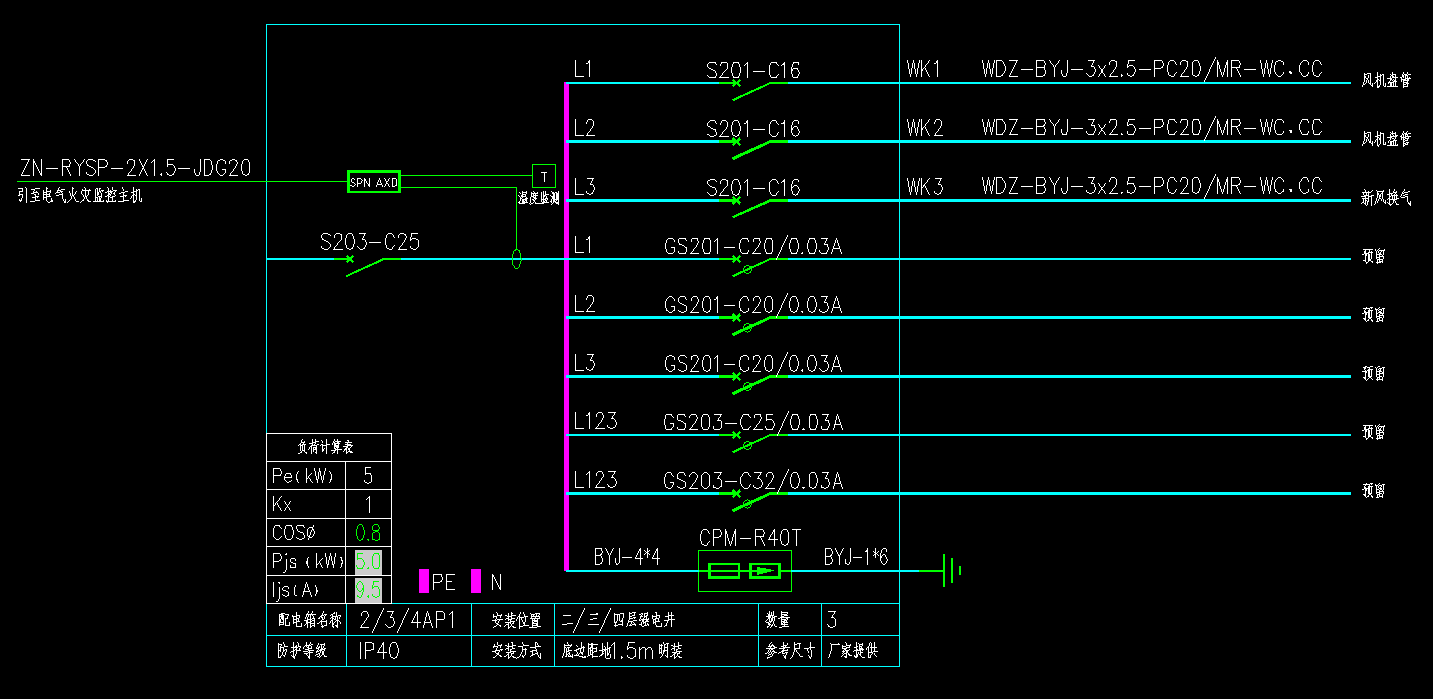Select the 温度监测 label

[538, 199]
